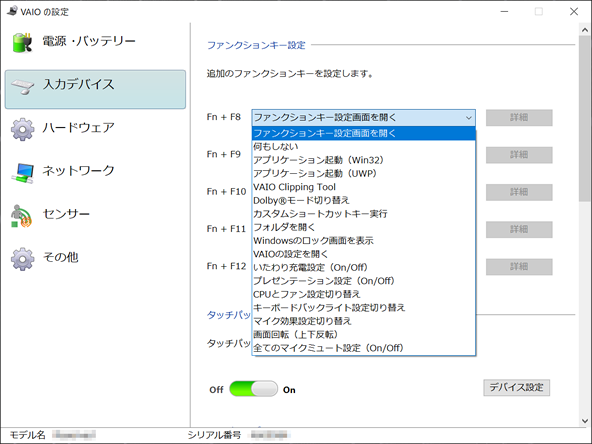Click the network computer icon beside ネットワーク

[22, 173]
